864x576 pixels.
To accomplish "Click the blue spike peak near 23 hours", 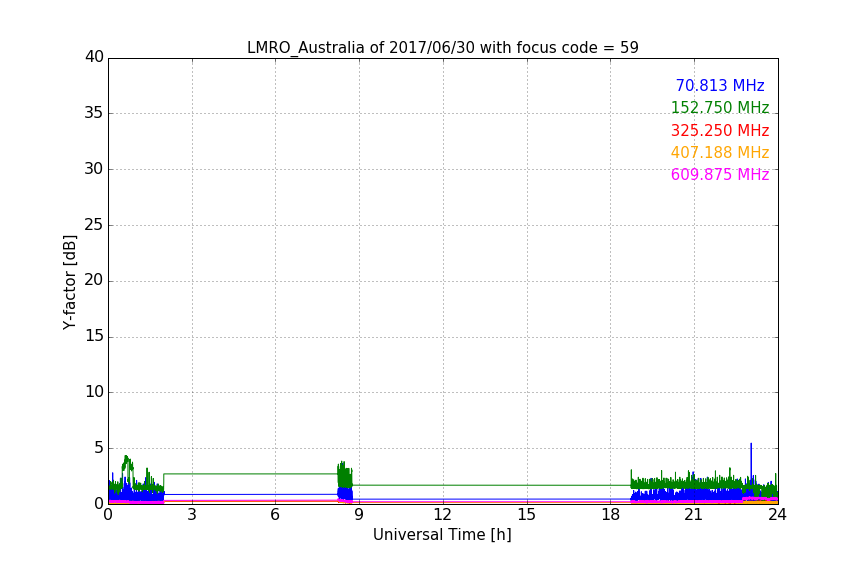I will tap(750, 444).
